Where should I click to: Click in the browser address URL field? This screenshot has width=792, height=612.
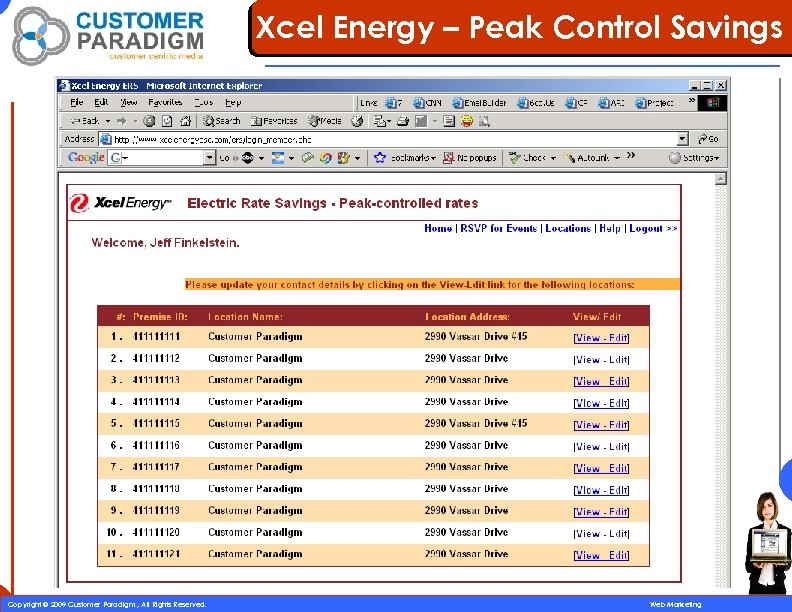coord(394,139)
